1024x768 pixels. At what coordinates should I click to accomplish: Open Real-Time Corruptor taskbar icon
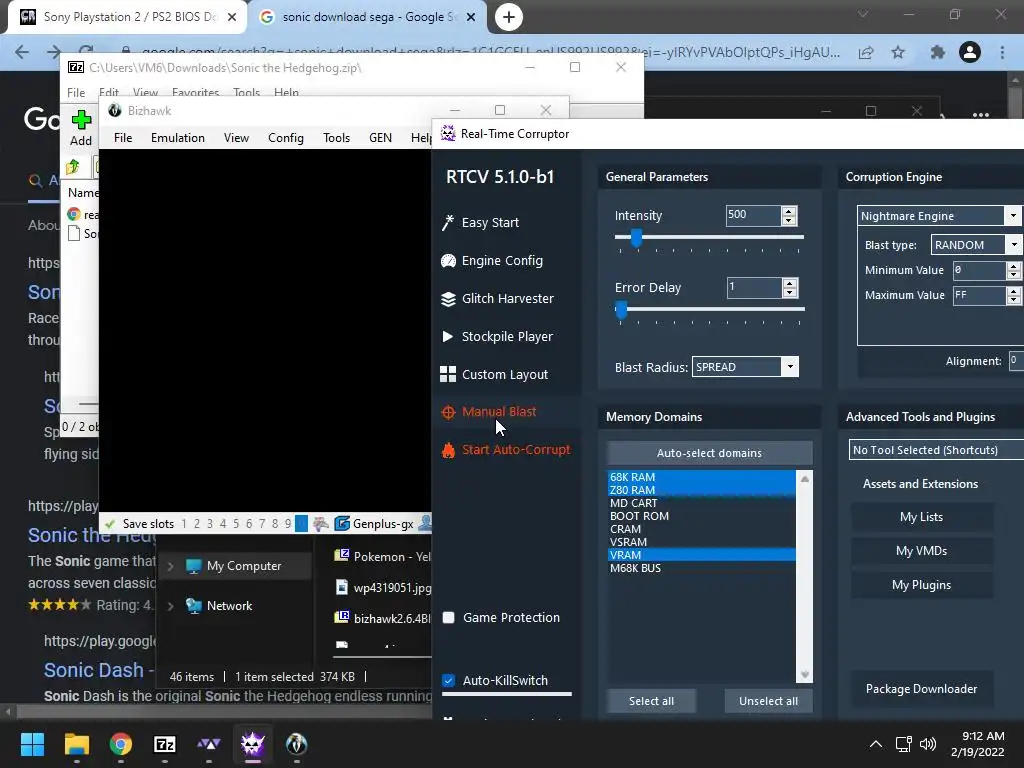[253, 744]
